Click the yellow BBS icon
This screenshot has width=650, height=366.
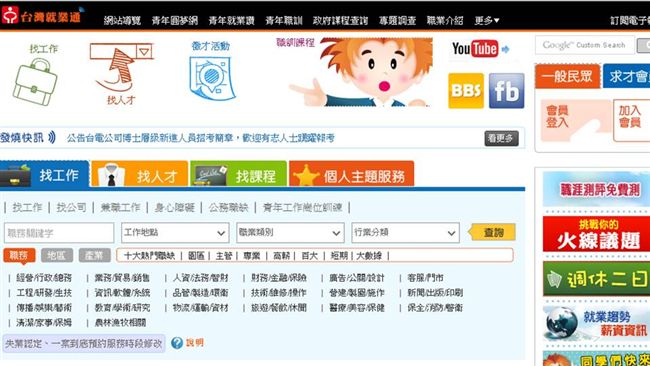click(x=466, y=91)
